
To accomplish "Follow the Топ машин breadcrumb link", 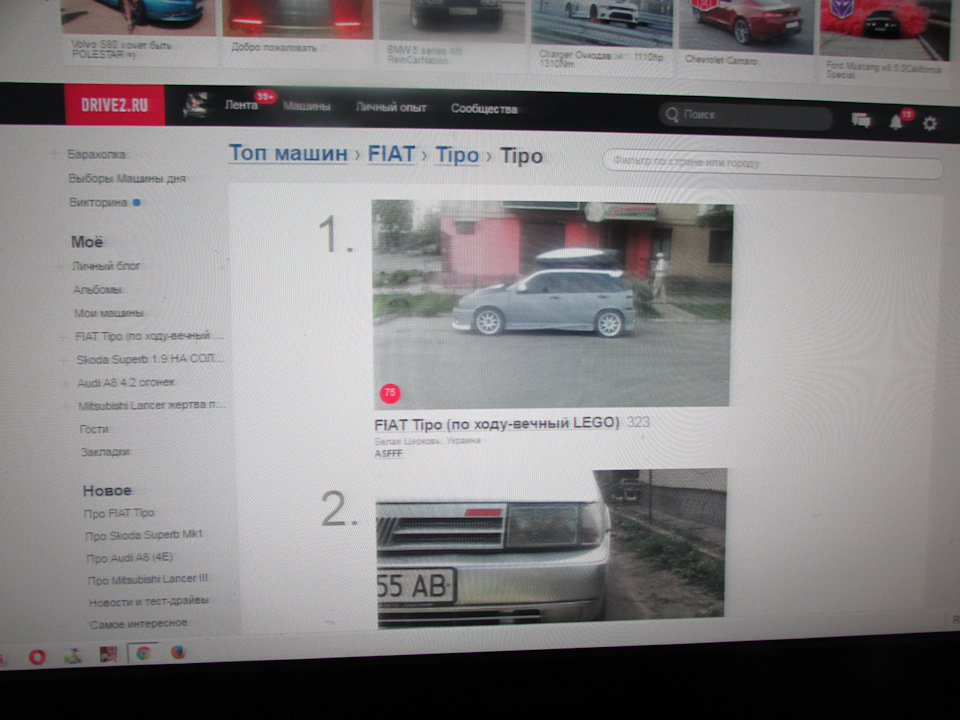I will click(288, 152).
